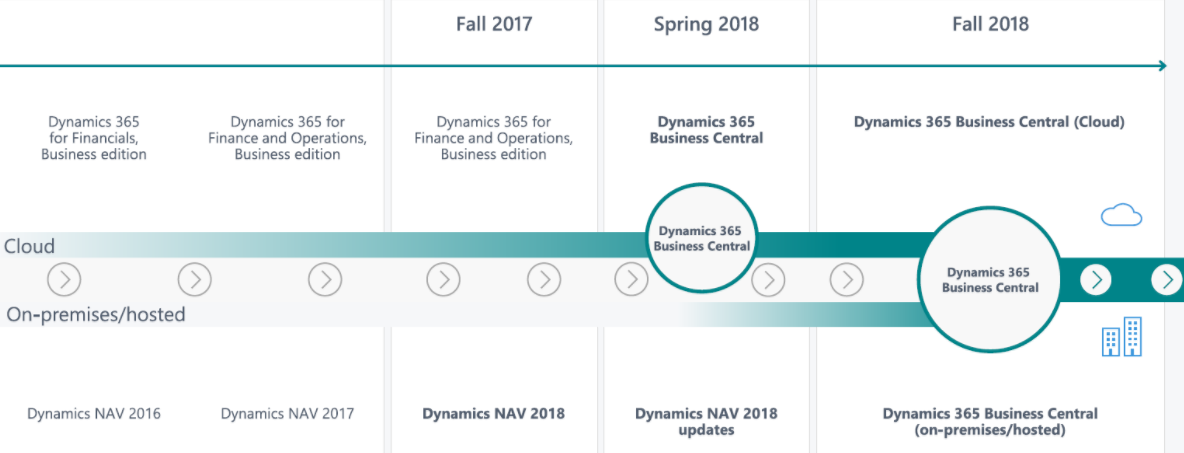Click the last white chevron at the timeline's end
This screenshot has height=453, width=1184.
pyautogui.click(x=1167, y=280)
